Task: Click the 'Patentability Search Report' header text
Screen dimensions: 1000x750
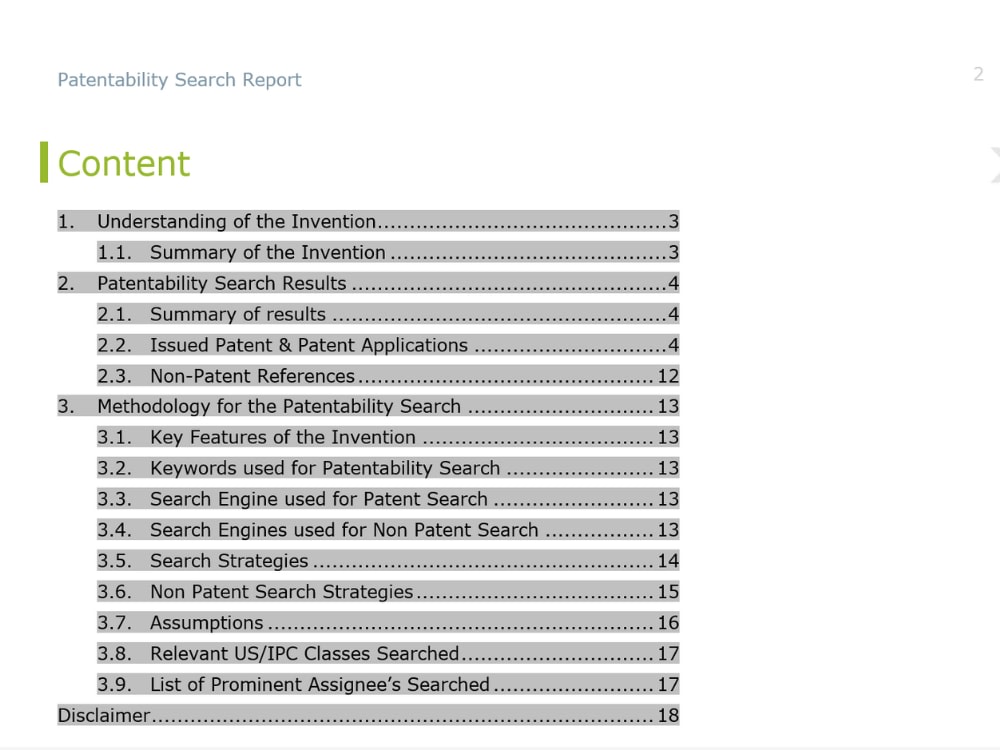Action: tap(179, 80)
